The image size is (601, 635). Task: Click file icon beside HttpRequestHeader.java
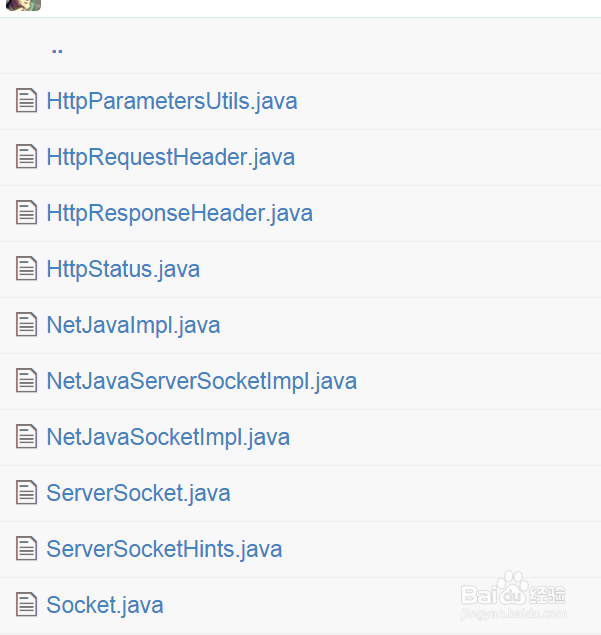tap(26, 157)
